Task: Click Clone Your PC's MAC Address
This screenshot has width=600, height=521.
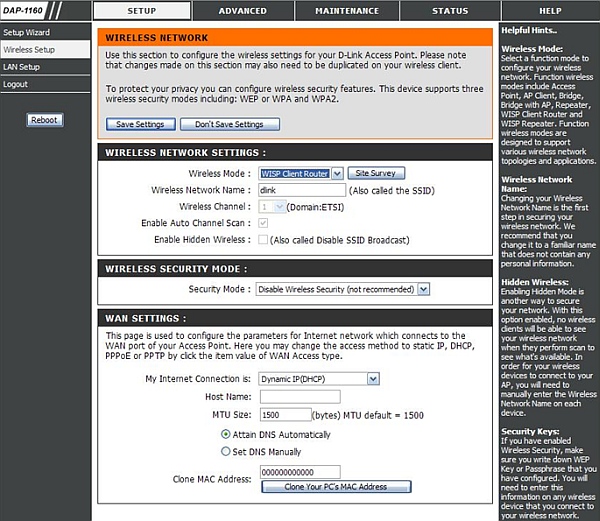Action: tap(335, 487)
